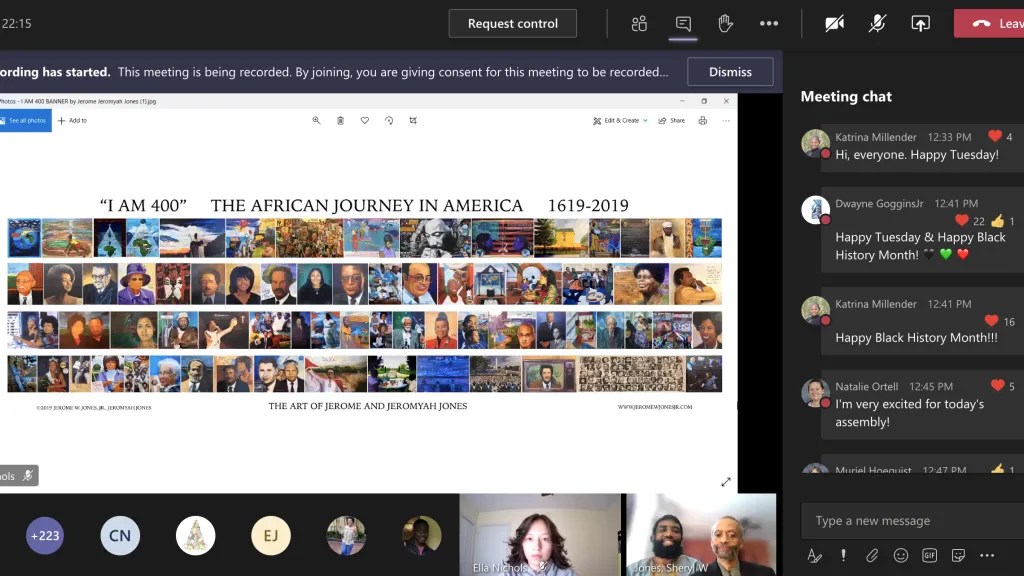1024x576 pixels.
Task: Click heart reaction on Dwayne GogginsJr message
Action: pos(961,221)
